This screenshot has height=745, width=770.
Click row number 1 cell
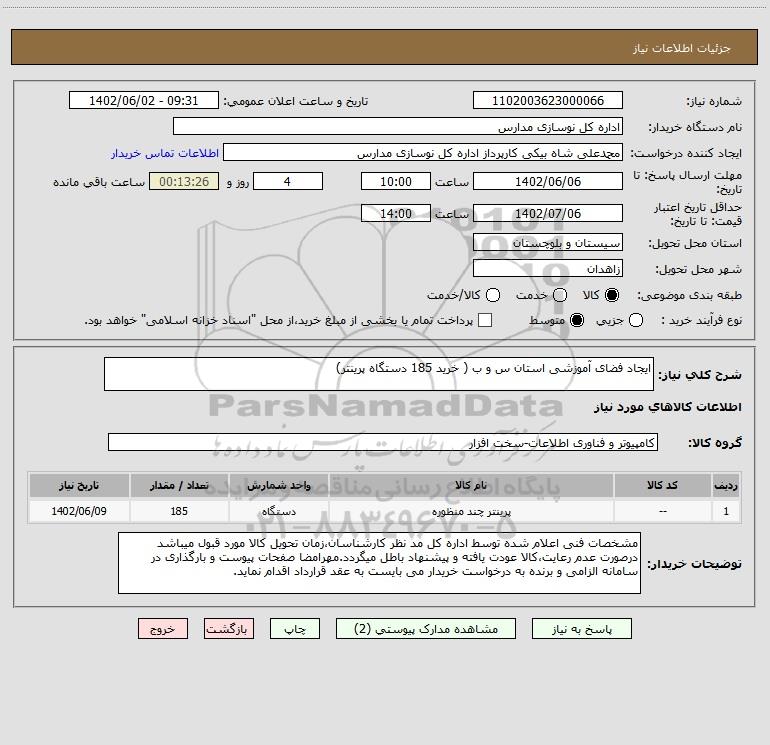tap(726, 511)
